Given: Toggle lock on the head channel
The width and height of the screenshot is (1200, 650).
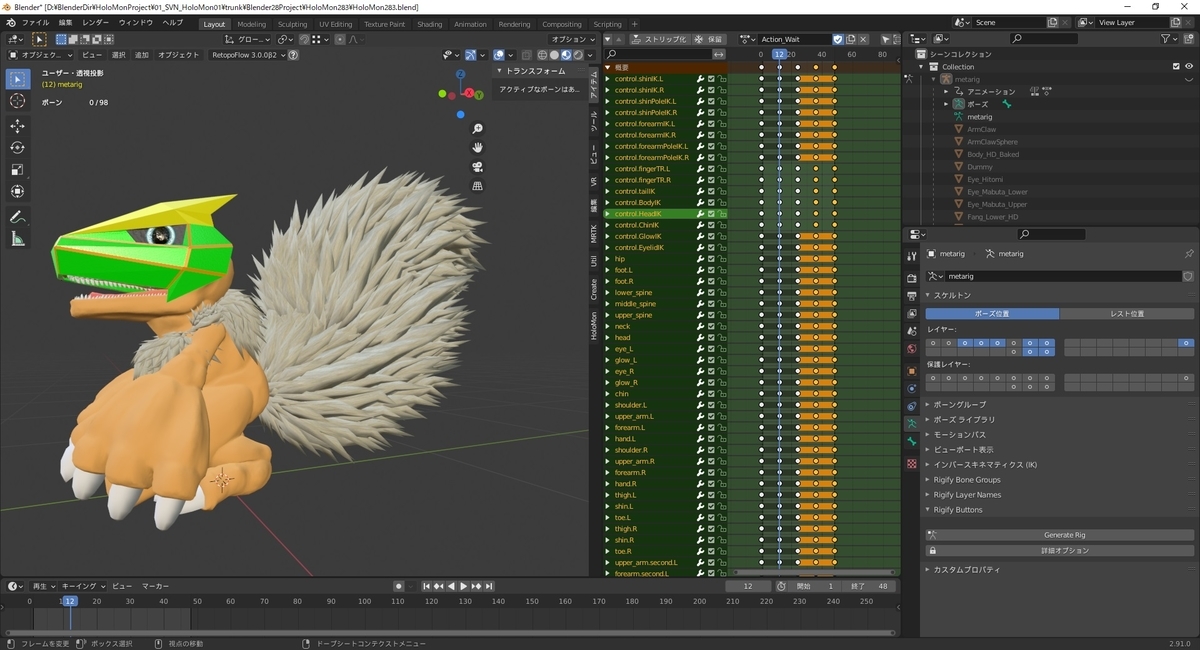Looking at the screenshot, I should pyautogui.click(x=722, y=338).
